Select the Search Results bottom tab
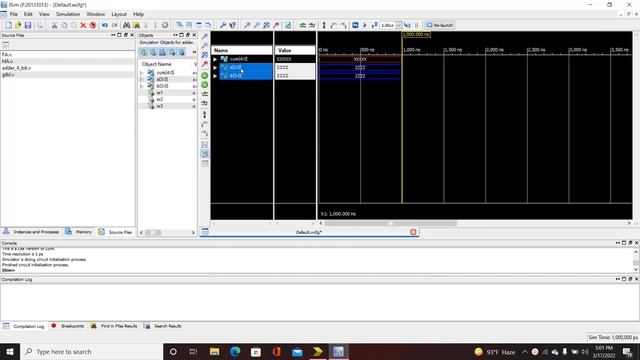Image resolution: width=640 pixels, height=360 pixels. (162, 326)
